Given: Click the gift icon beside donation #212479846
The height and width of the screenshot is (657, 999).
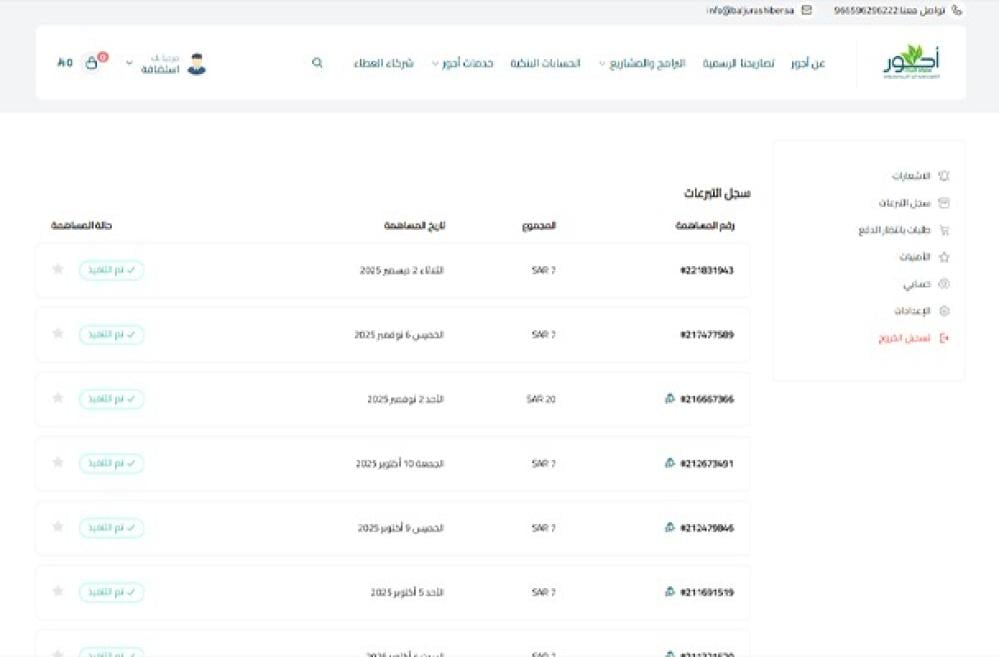Looking at the screenshot, I should pyautogui.click(x=670, y=528).
